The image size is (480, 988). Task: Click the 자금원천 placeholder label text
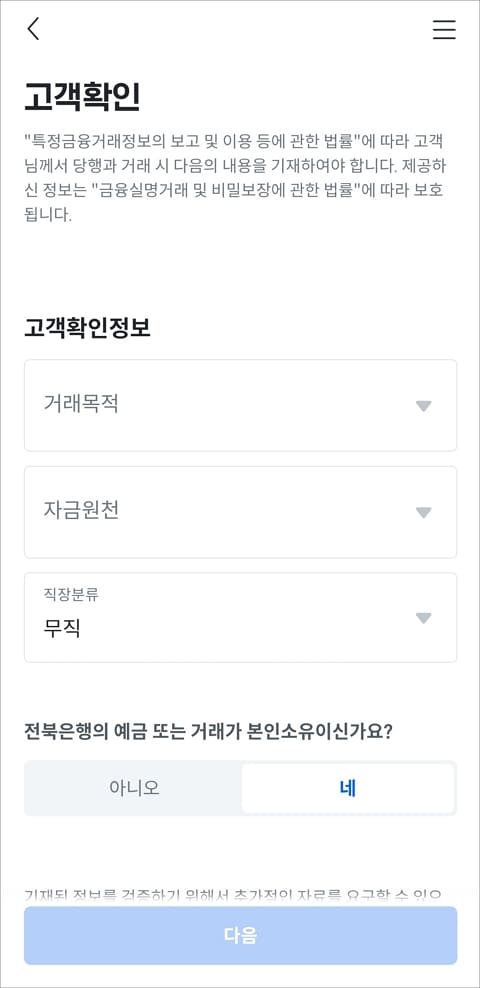point(81,510)
